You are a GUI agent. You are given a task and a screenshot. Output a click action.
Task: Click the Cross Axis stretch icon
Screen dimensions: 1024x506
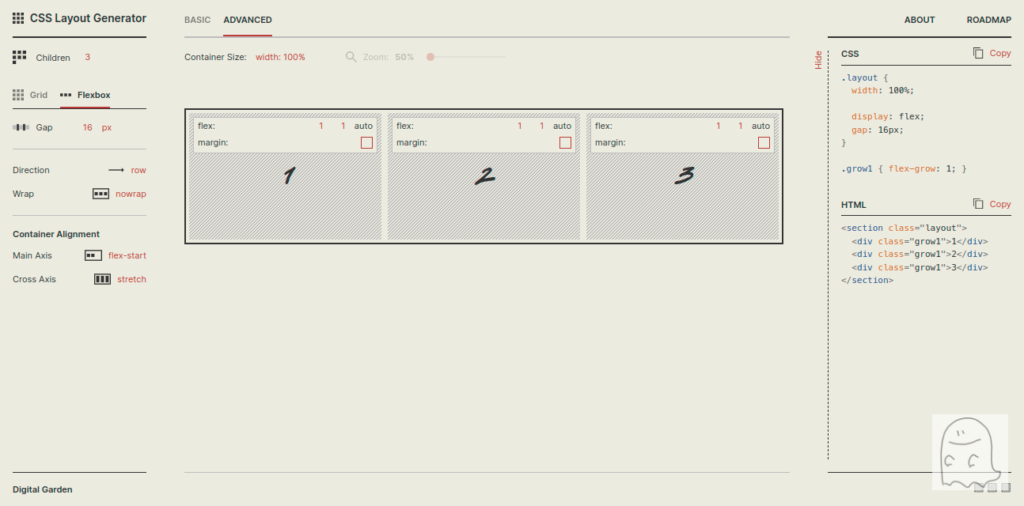[103, 279]
